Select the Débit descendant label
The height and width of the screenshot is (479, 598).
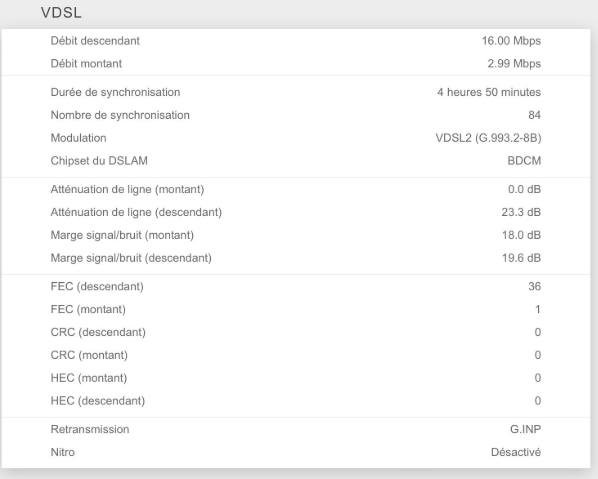95,41
